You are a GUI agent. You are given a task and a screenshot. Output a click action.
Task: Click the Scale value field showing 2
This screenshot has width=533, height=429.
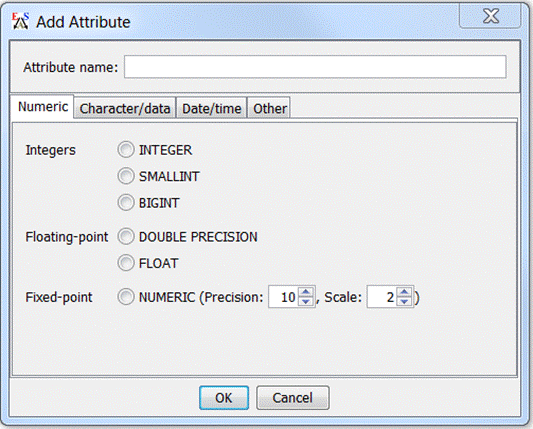(x=381, y=297)
